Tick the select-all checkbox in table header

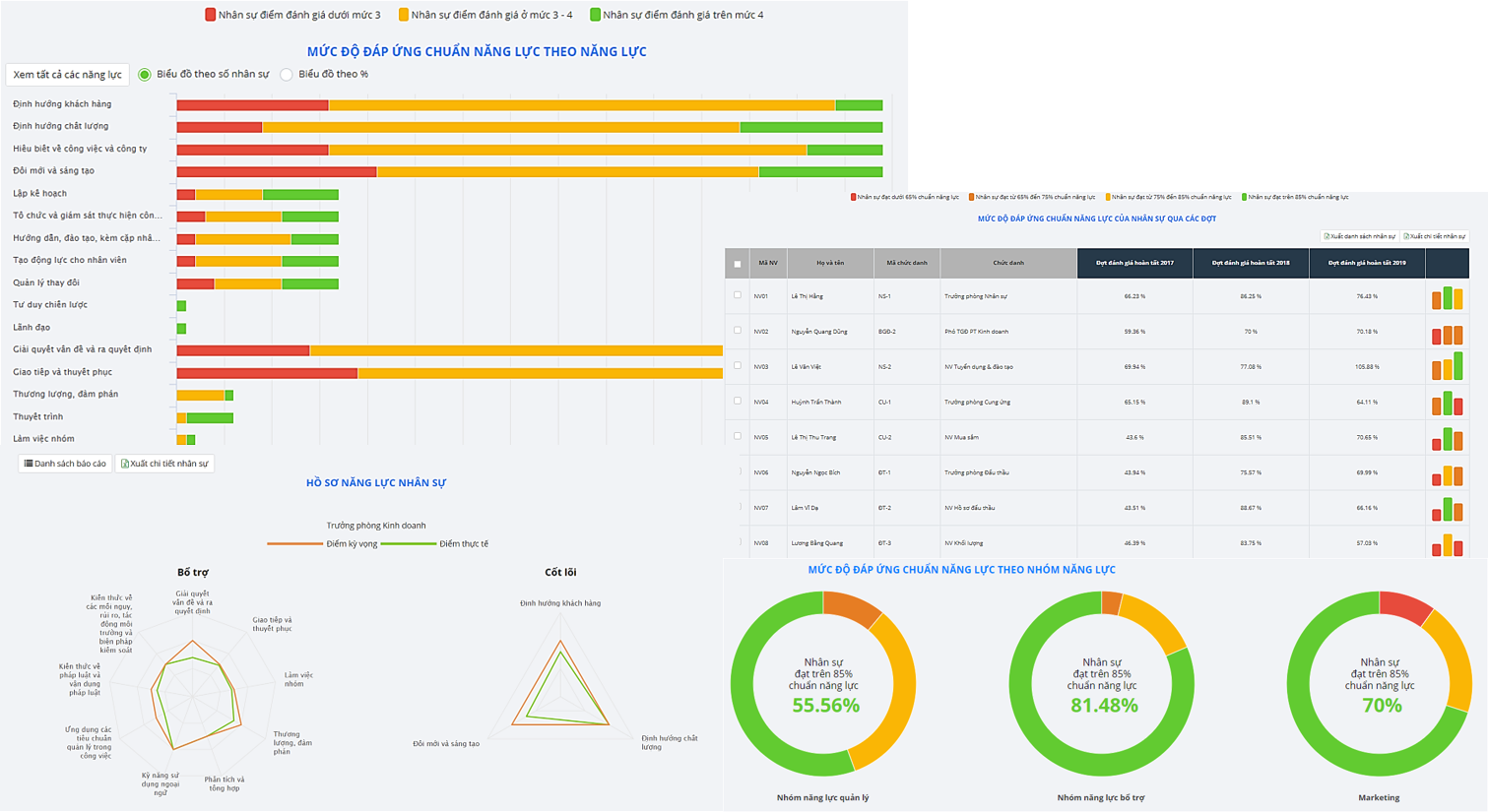pos(738,264)
